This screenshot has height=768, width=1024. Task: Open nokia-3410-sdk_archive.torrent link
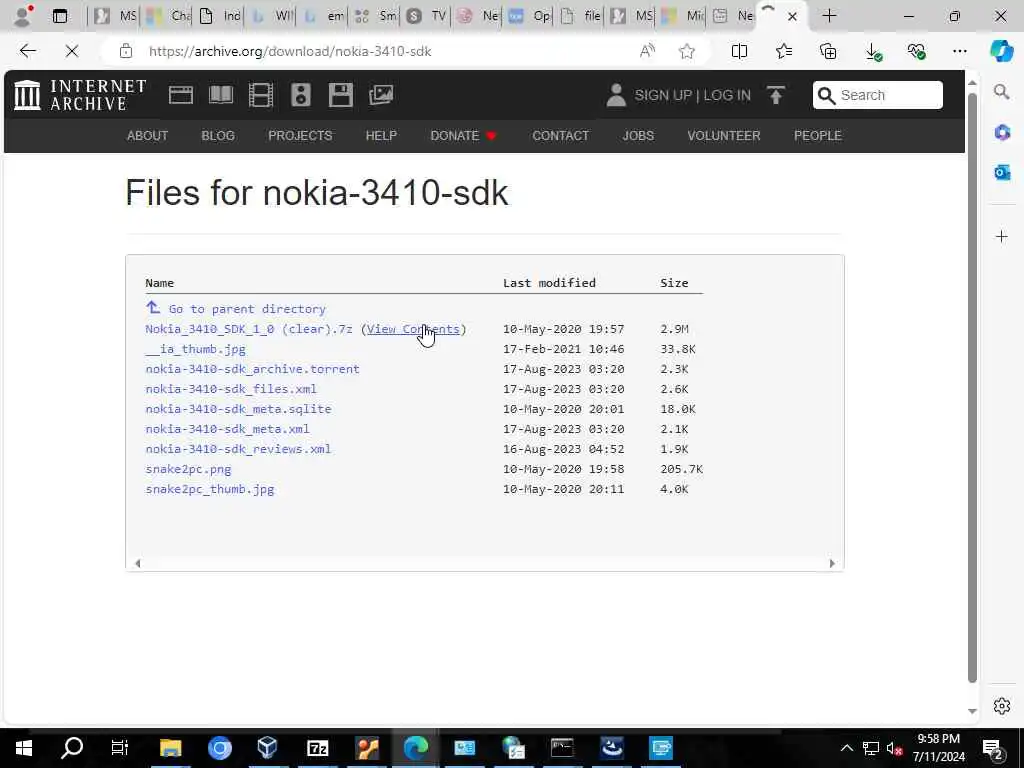pos(253,369)
